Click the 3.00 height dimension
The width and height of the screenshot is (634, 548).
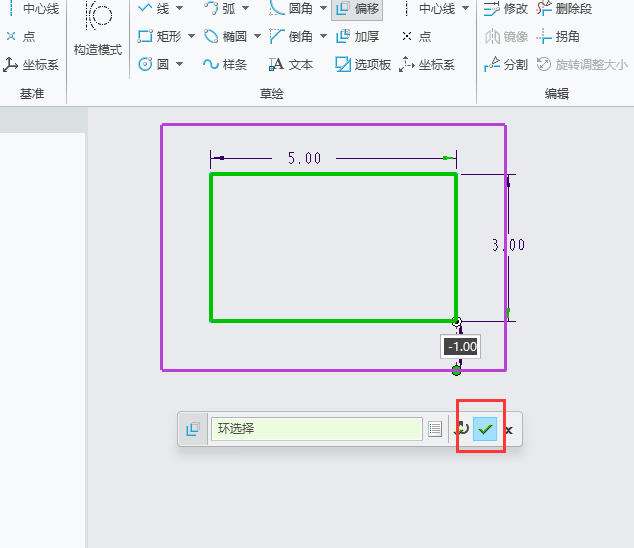[508, 245]
